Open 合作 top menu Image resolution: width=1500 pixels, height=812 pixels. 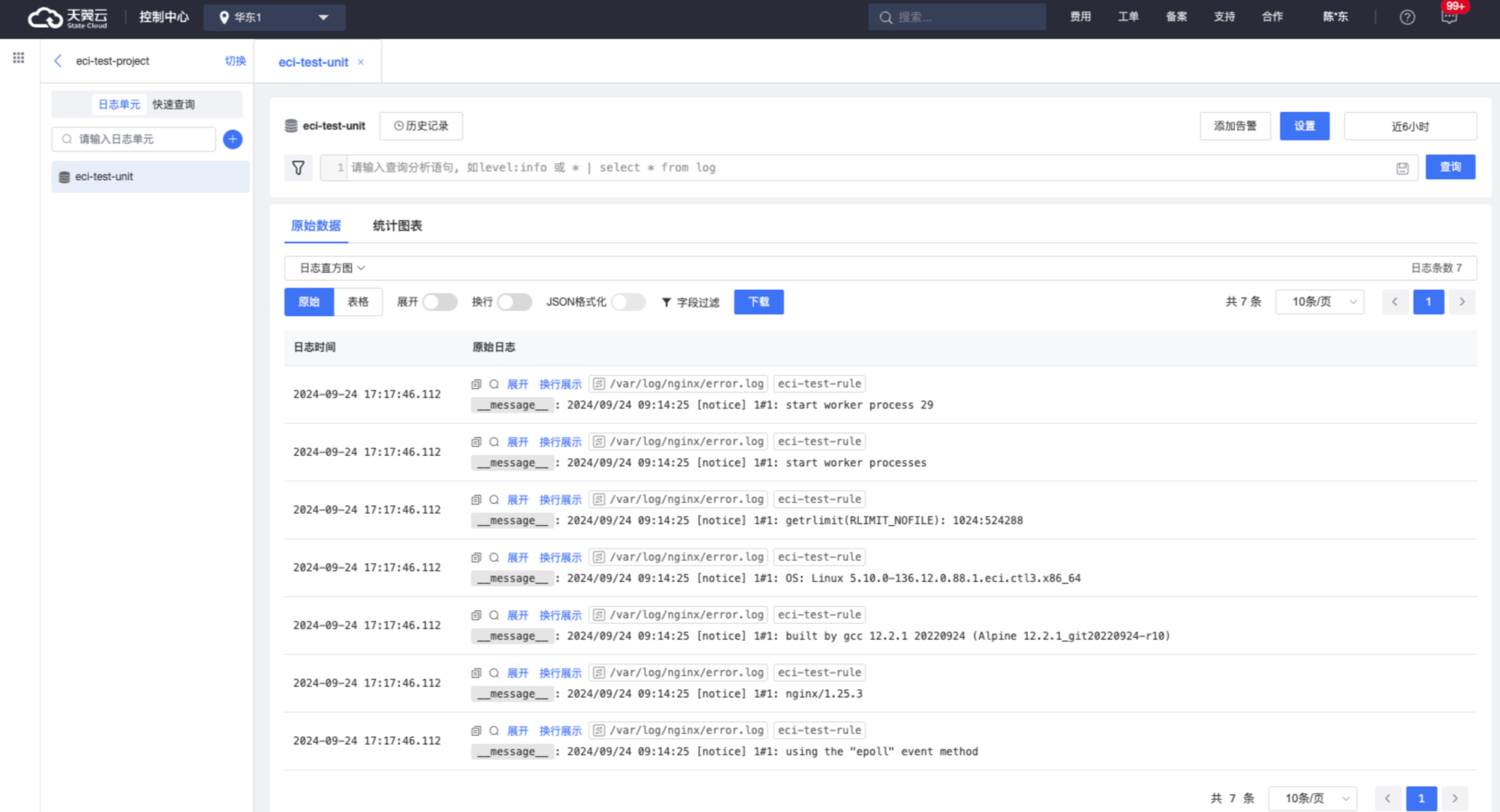[1272, 17]
